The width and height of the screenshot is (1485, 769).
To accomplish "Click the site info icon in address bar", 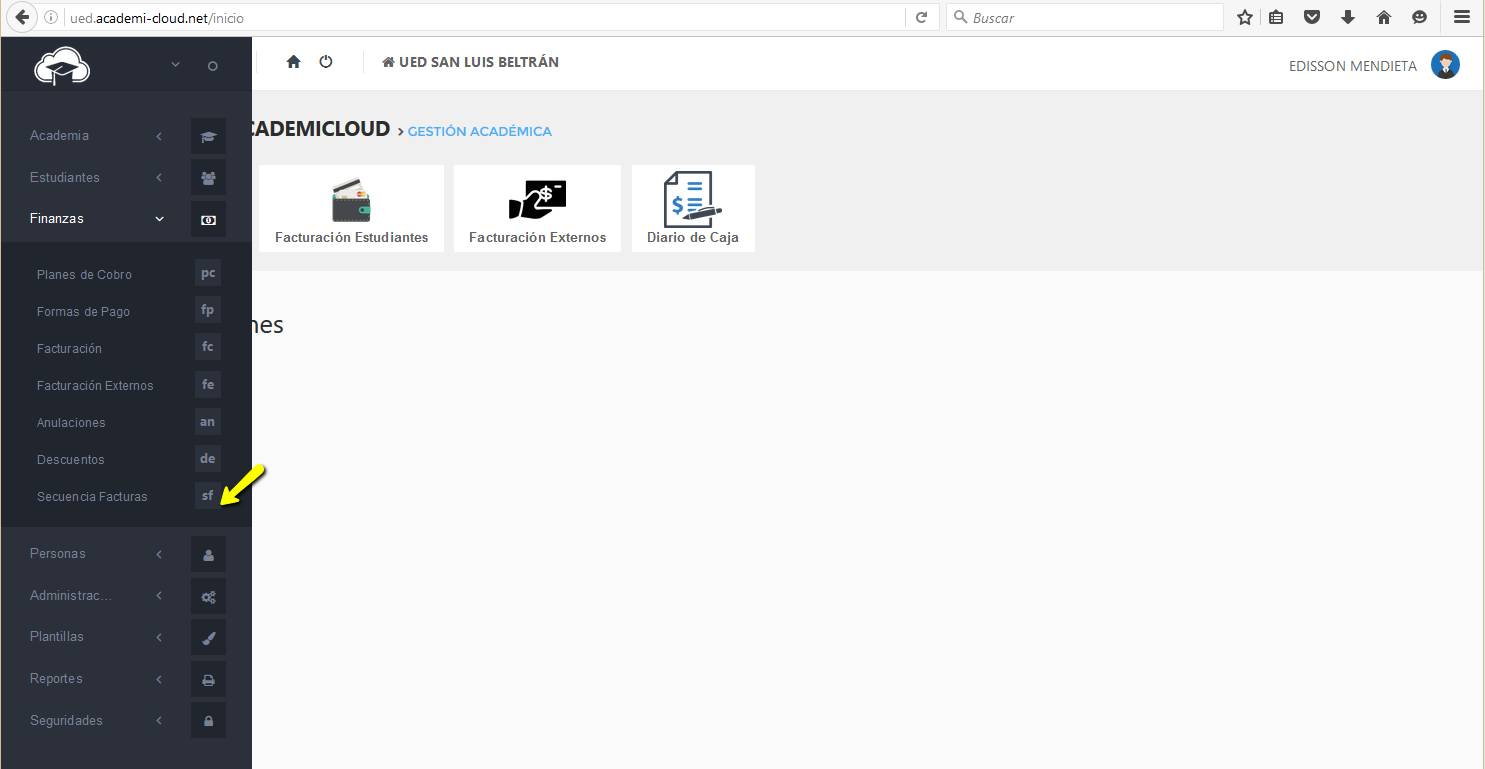I will point(51,17).
